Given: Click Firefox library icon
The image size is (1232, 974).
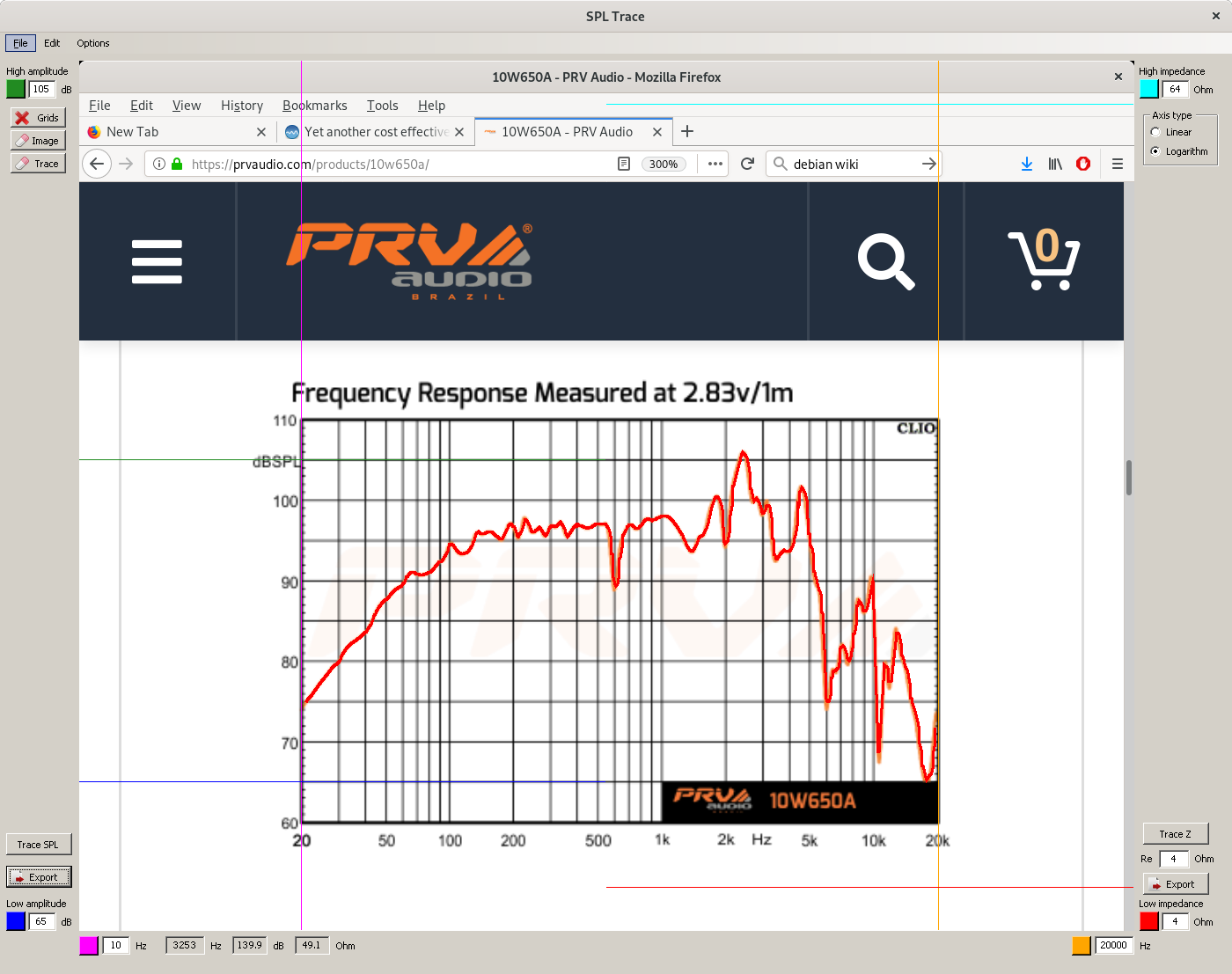Looking at the screenshot, I should click(x=1055, y=164).
